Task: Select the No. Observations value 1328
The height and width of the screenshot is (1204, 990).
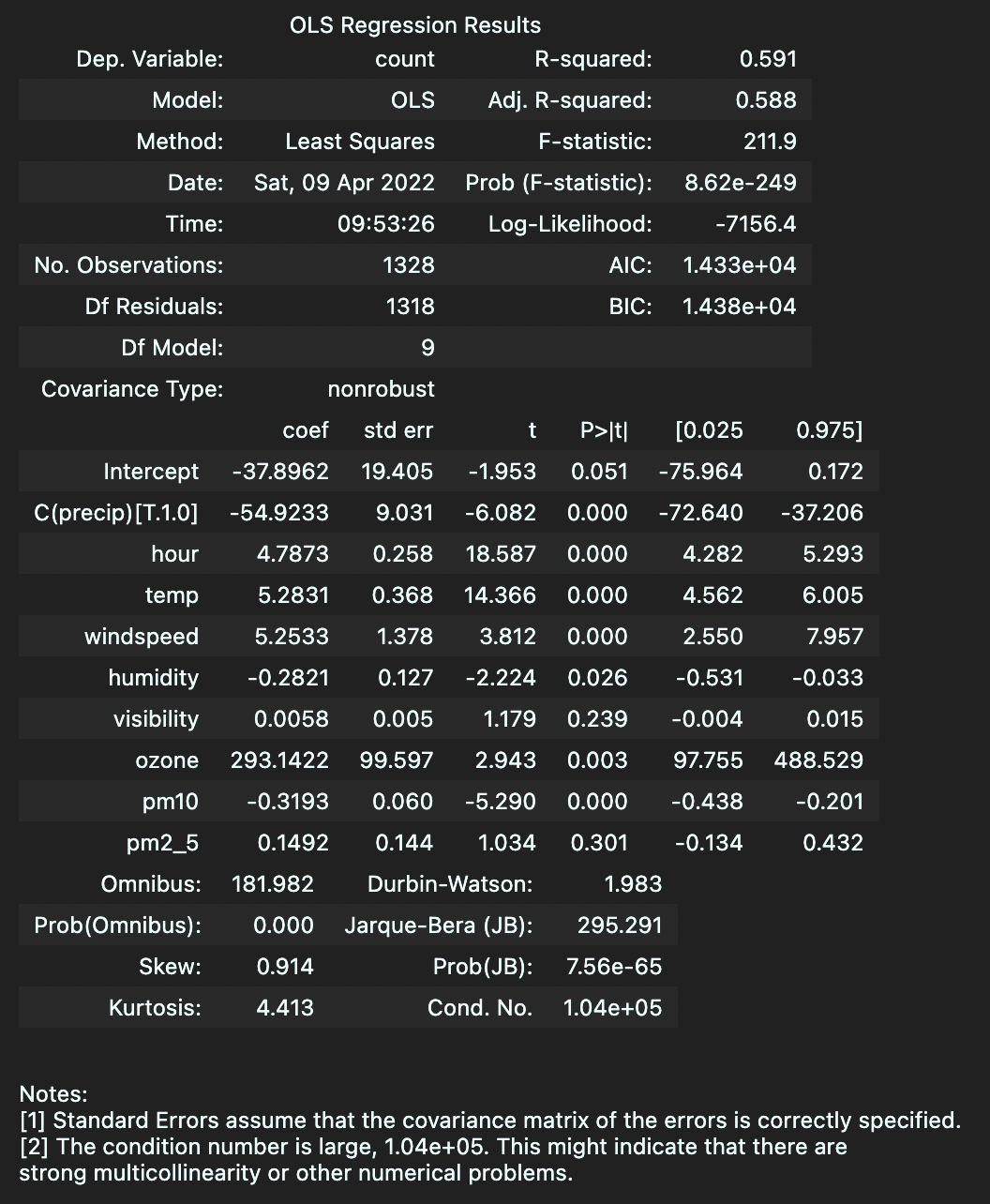Action: coord(409,265)
